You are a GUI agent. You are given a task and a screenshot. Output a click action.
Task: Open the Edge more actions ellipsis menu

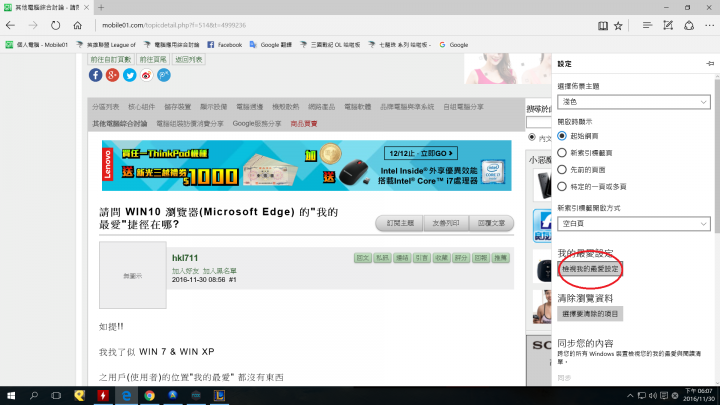pos(709,26)
